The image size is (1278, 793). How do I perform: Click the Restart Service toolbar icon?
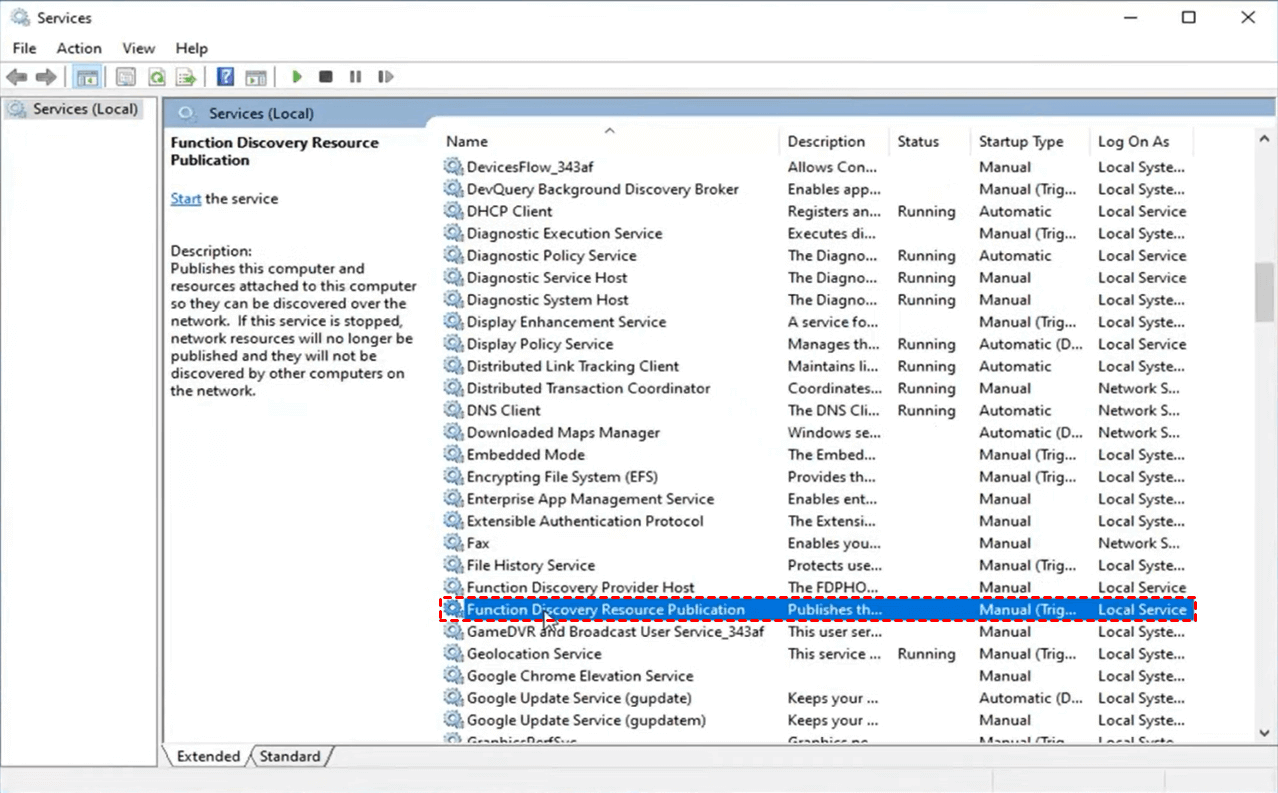coord(385,77)
